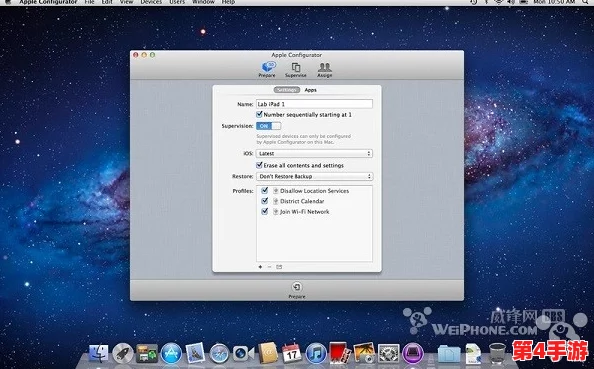Open the document stack beside Trash

click(474, 353)
